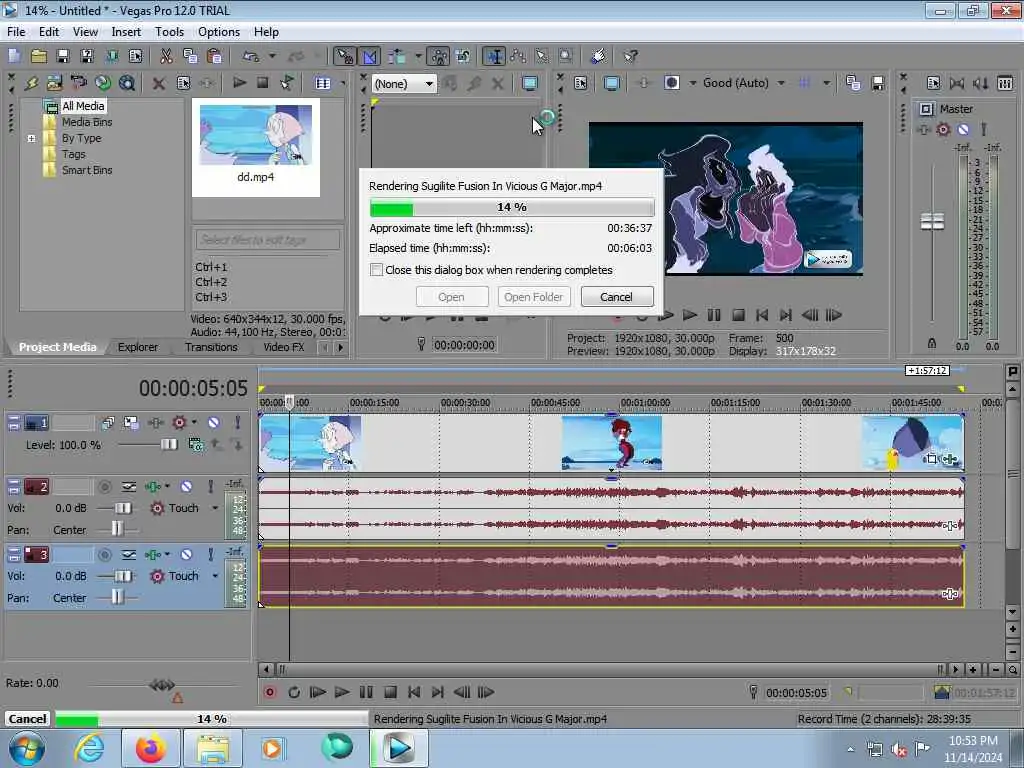This screenshot has height=768, width=1024.
Task: Check 'Close this dialog box when rendering completes'
Action: coord(377,270)
